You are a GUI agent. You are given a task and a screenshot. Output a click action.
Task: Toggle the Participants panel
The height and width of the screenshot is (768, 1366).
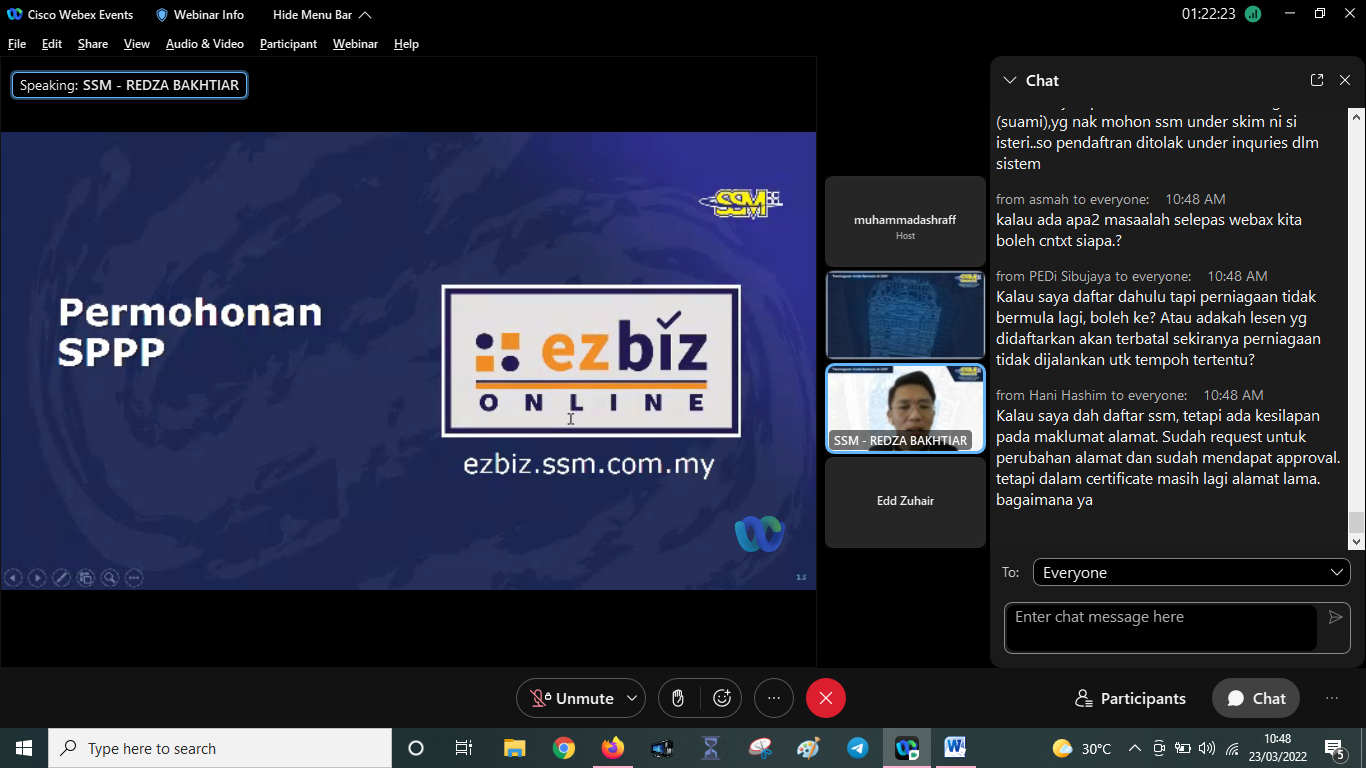click(1130, 698)
